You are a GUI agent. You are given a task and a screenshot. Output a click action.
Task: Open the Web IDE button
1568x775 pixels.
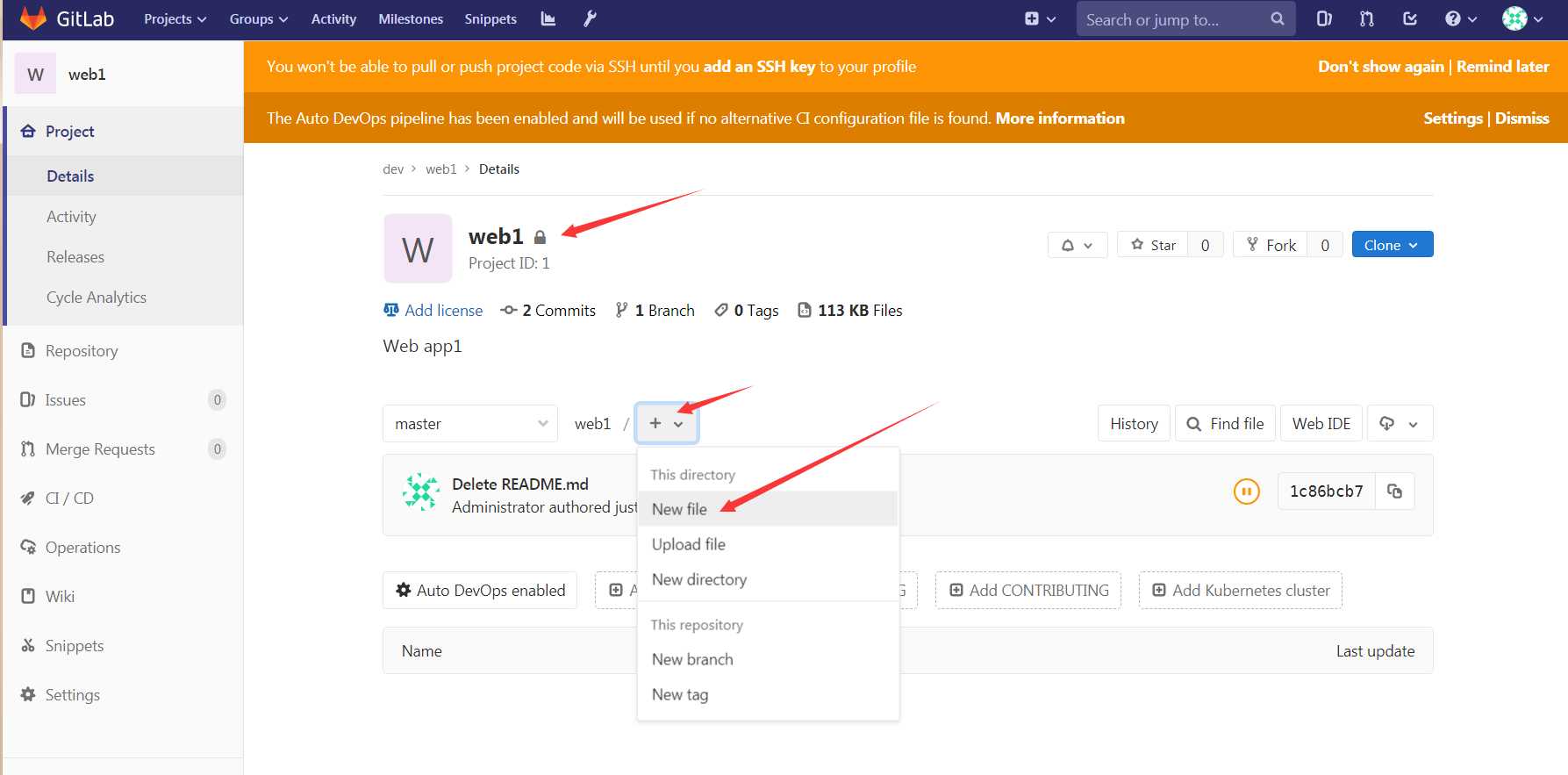click(1321, 423)
